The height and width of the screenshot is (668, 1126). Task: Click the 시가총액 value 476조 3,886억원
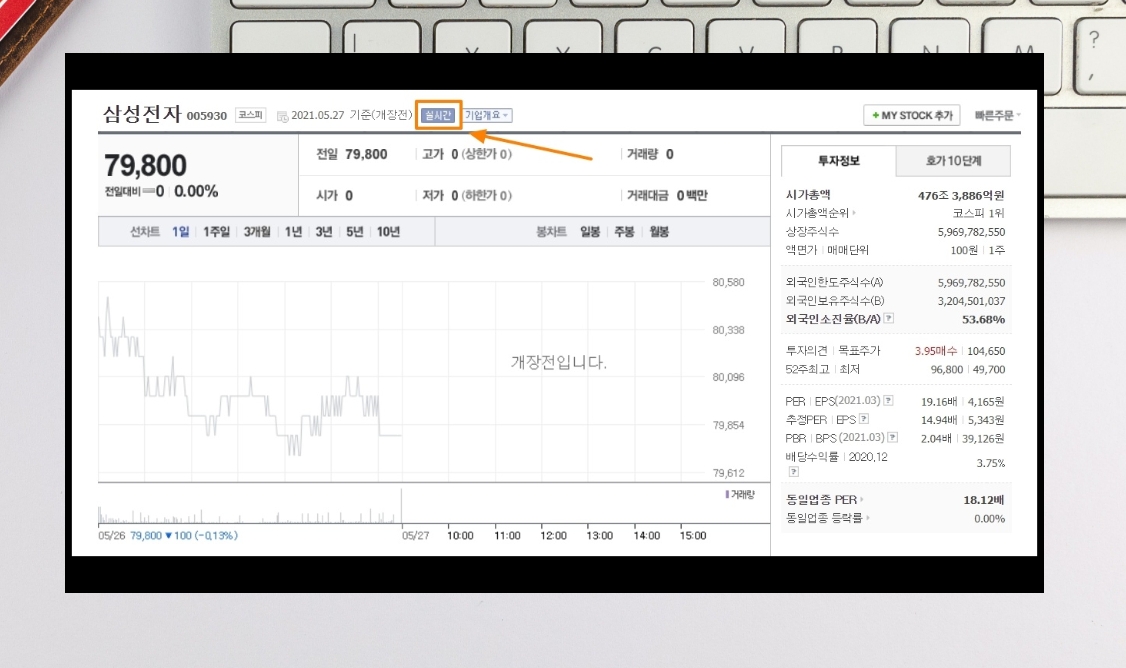961,195
